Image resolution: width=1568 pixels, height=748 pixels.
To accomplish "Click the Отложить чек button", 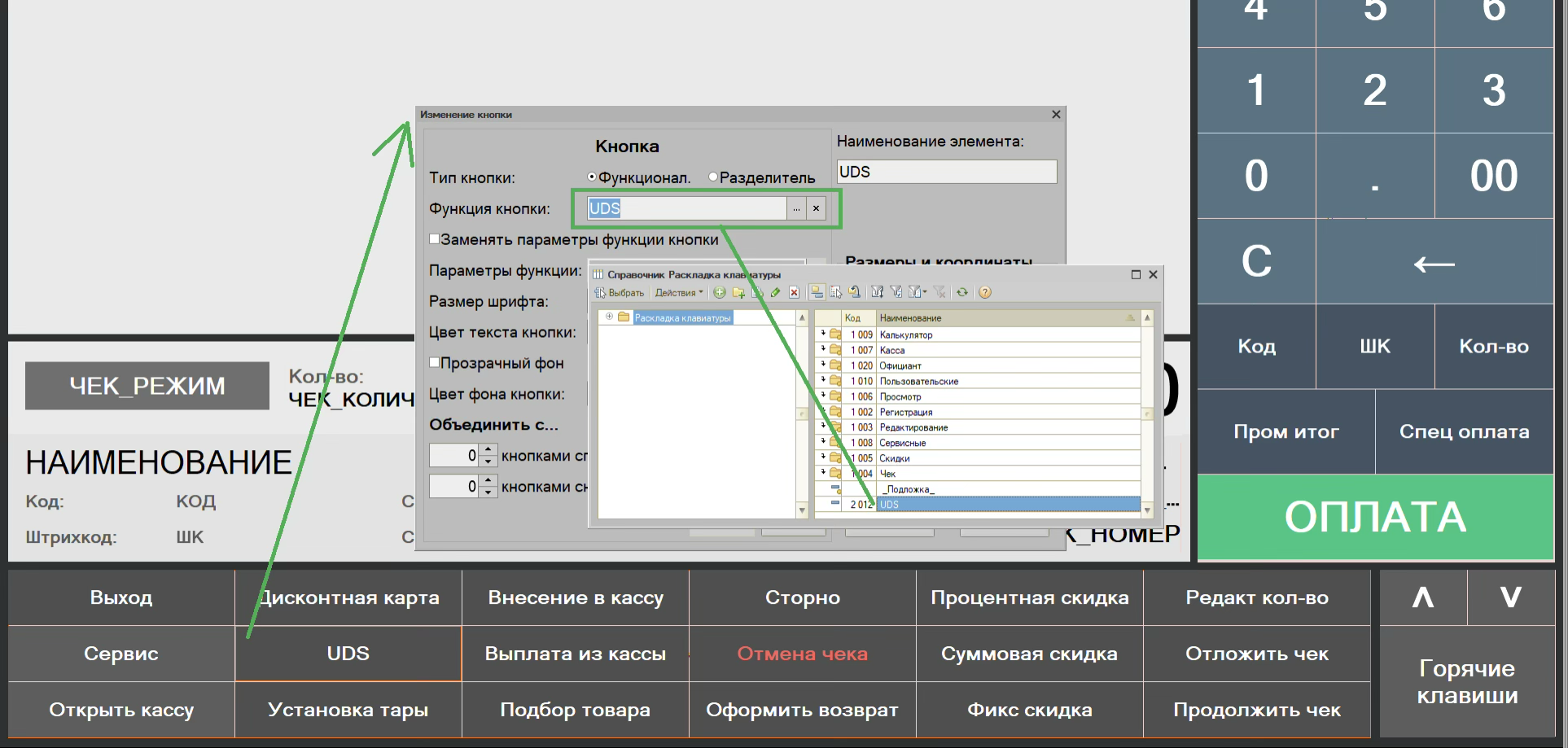I will [x=1257, y=654].
